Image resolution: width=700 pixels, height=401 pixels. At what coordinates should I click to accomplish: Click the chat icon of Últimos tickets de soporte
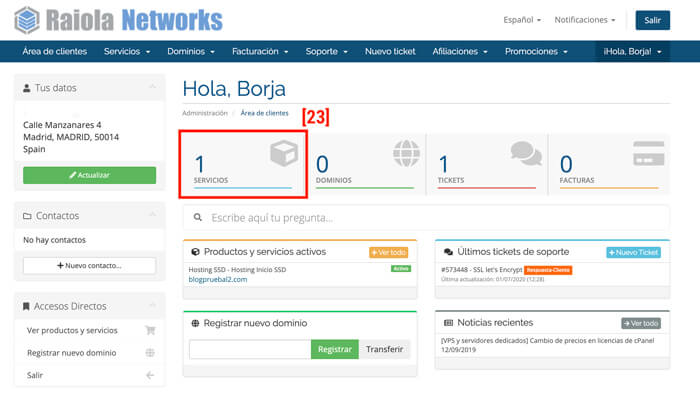tap(448, 252)
